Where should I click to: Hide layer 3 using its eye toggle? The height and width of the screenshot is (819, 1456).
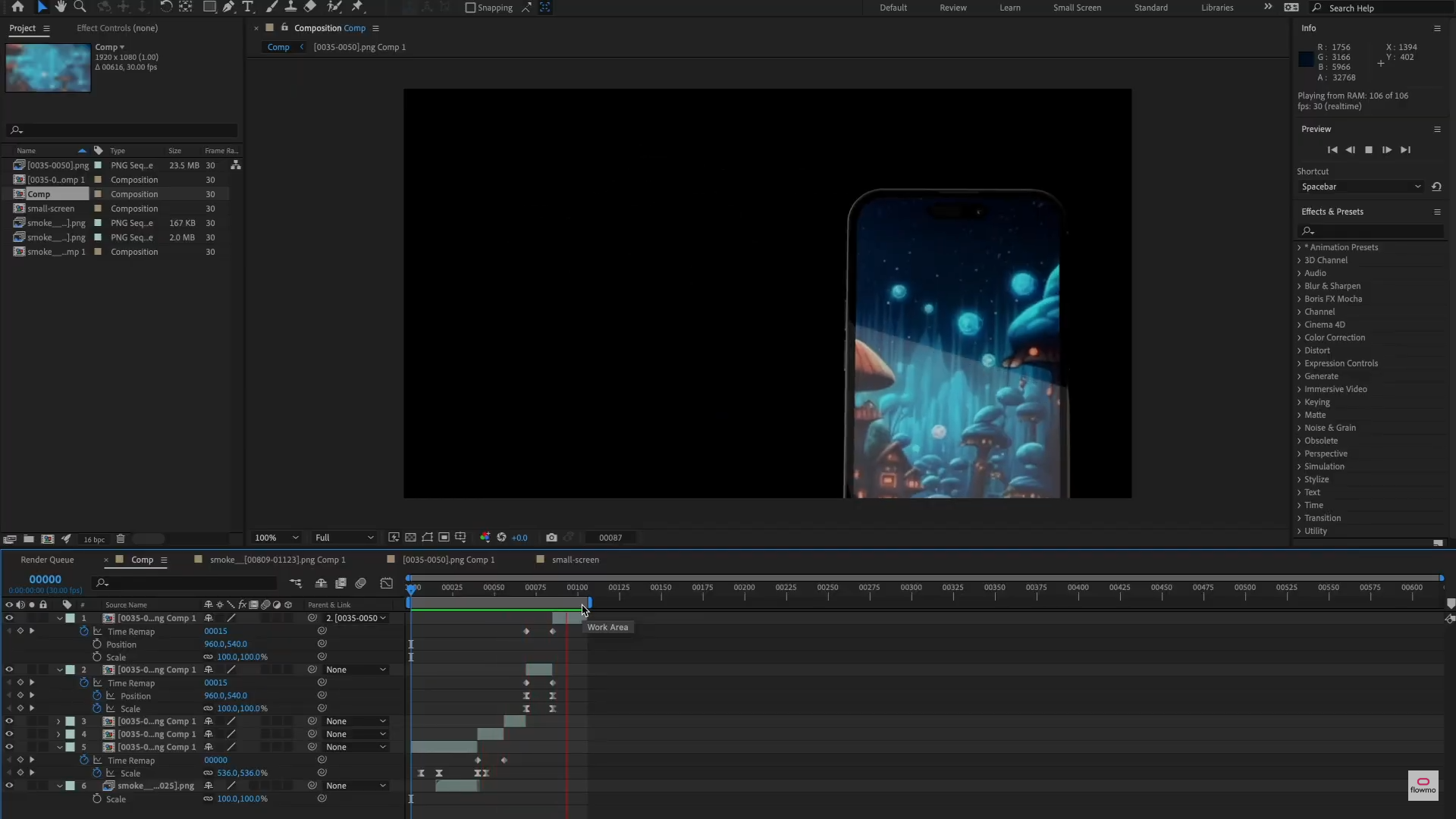[9, 721]
